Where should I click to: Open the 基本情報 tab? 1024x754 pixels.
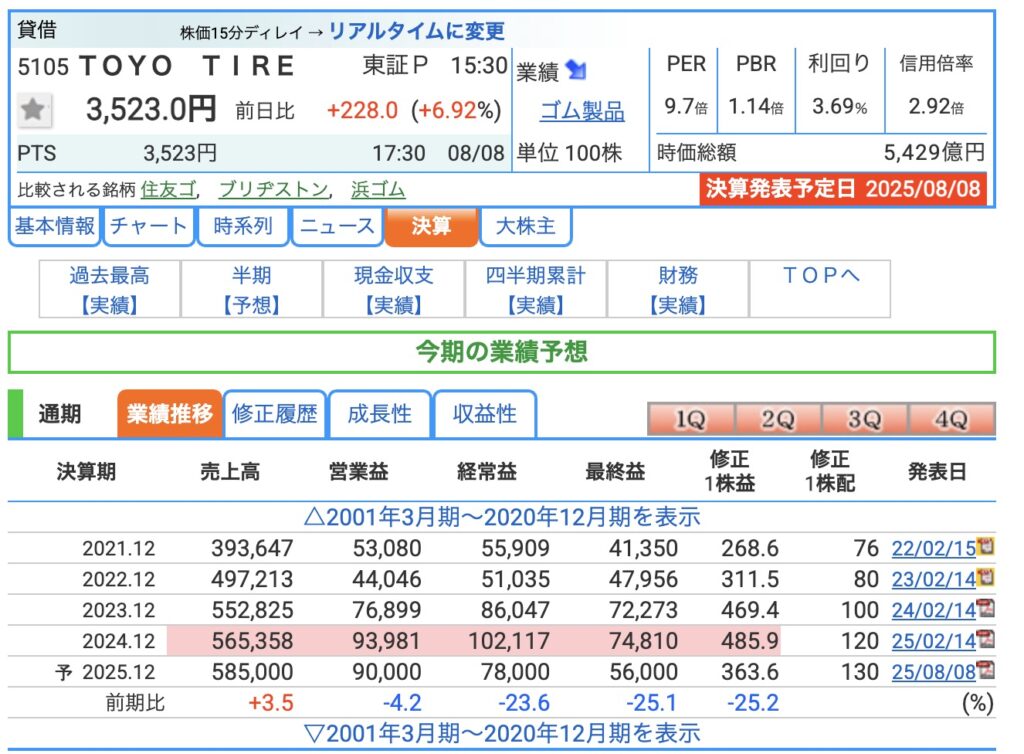tap(55, 226)
